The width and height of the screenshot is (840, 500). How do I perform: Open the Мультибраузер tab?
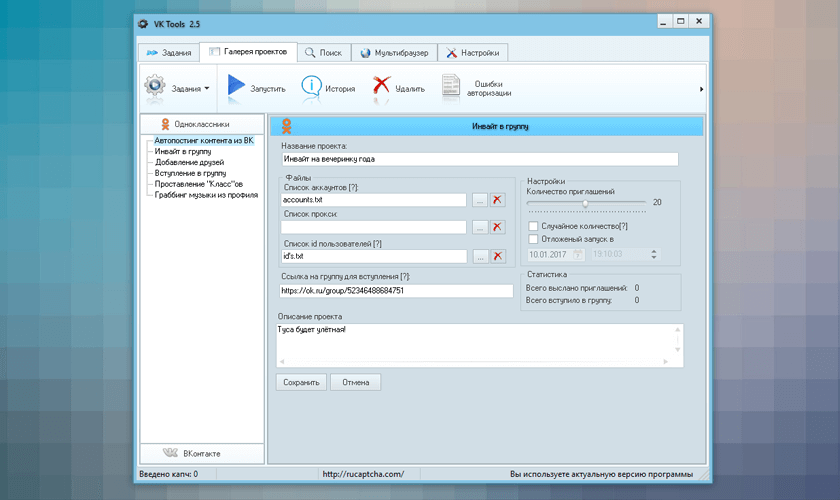coord(394,53)
